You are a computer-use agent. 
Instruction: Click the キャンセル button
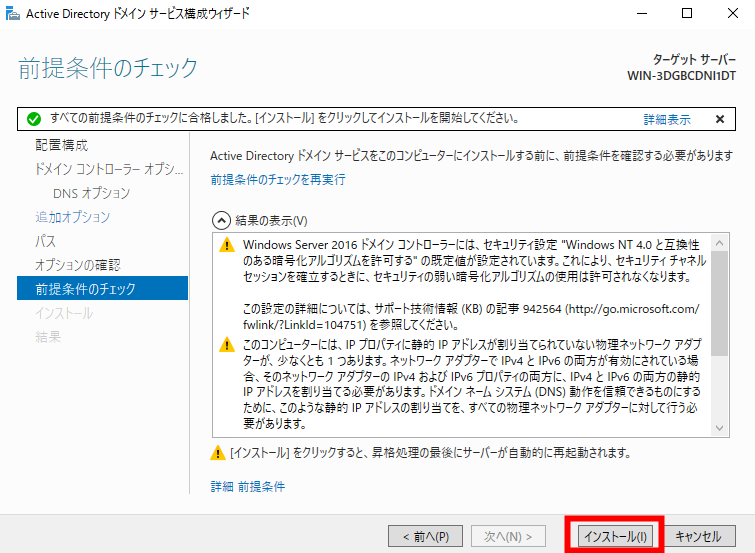[x=698, y=536]
